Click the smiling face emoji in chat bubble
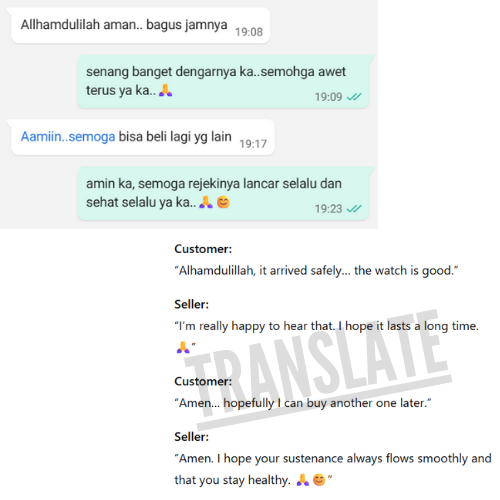The height and width of the screenshot is (500, 500). pyautogui.click(x=223, y=202)
